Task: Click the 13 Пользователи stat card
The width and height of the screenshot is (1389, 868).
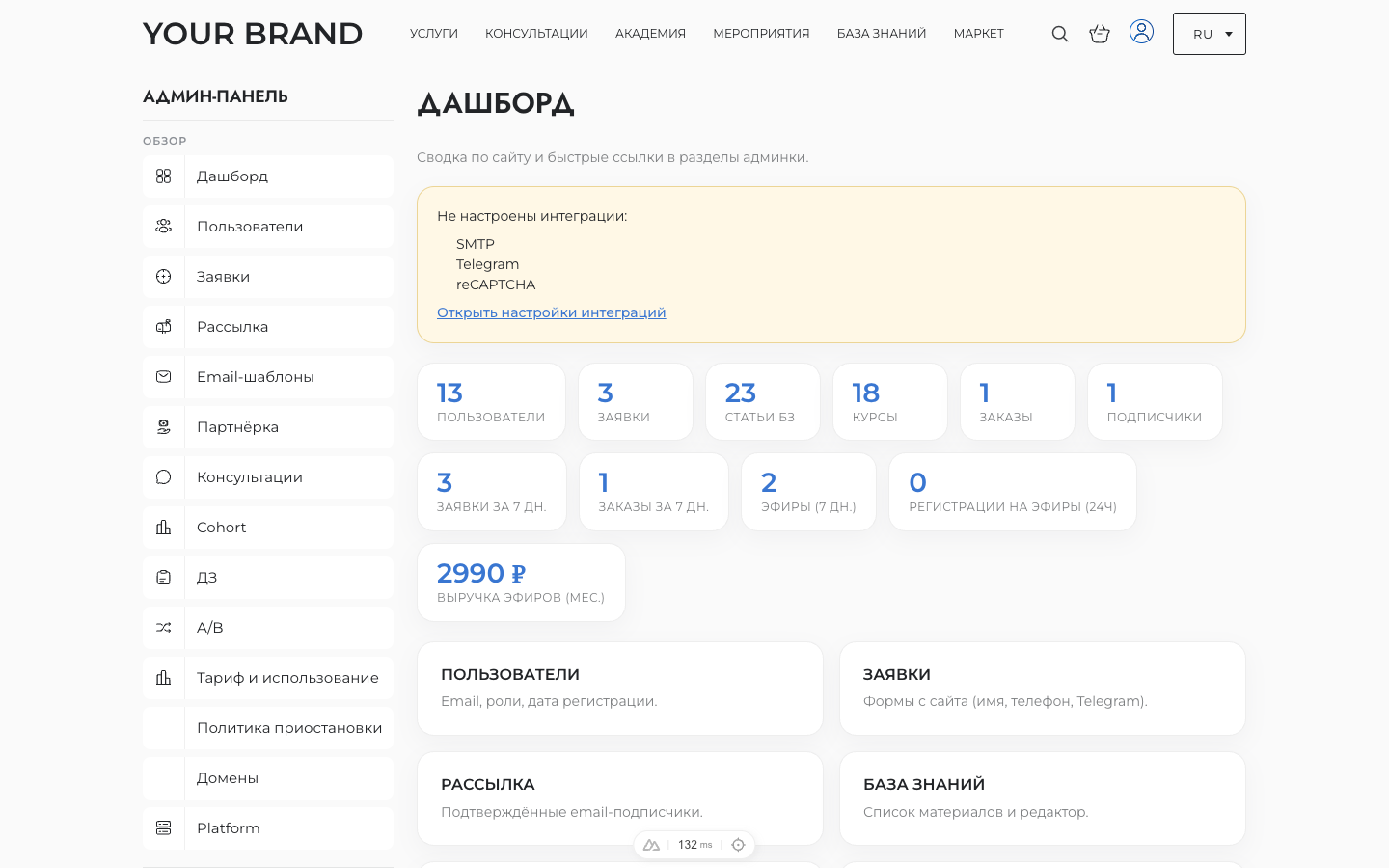Action: [x=491, y=402]
